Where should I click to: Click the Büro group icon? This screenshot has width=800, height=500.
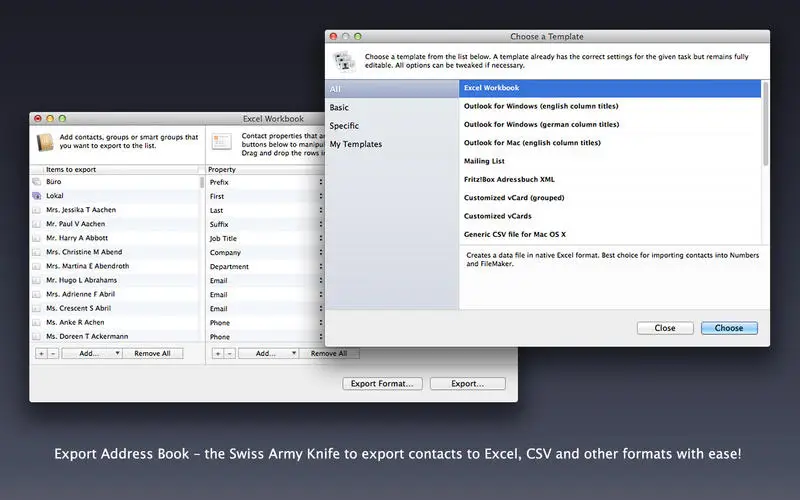click(36, 182)
